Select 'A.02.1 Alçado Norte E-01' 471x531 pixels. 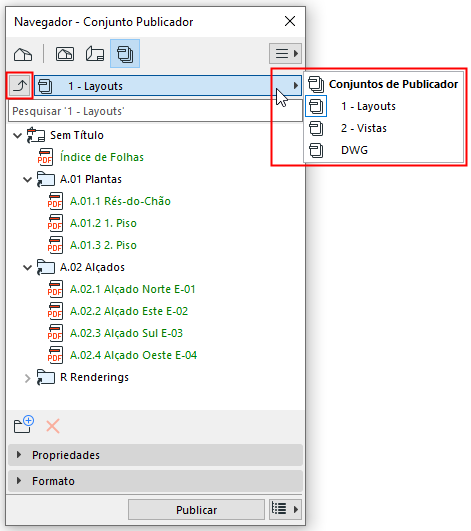point(133,289)
